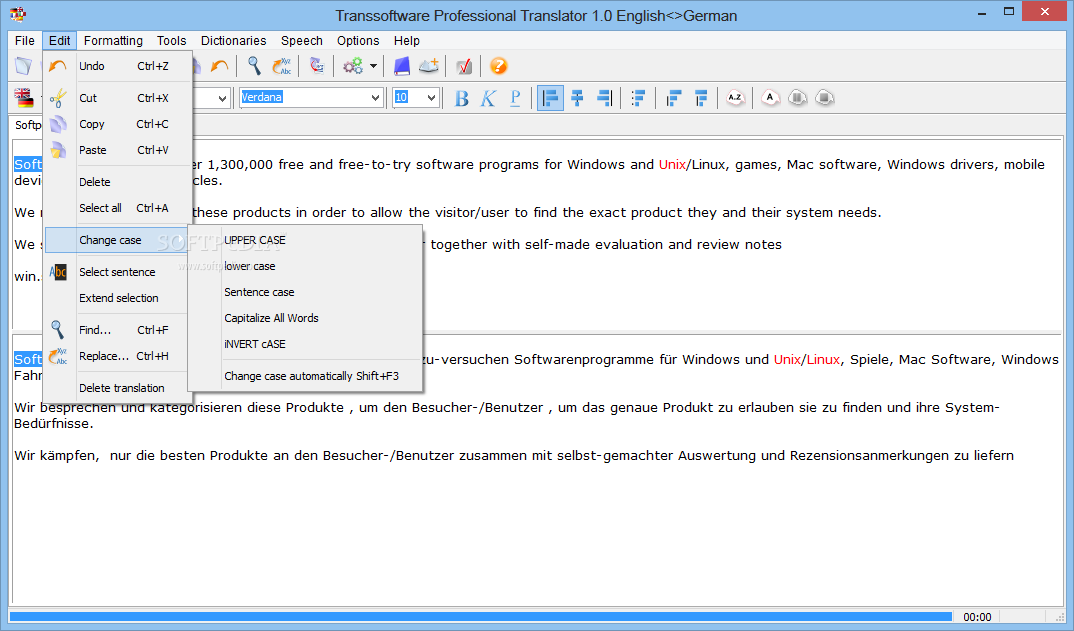Toggle Bold formatting with the B button

(462, 99)
